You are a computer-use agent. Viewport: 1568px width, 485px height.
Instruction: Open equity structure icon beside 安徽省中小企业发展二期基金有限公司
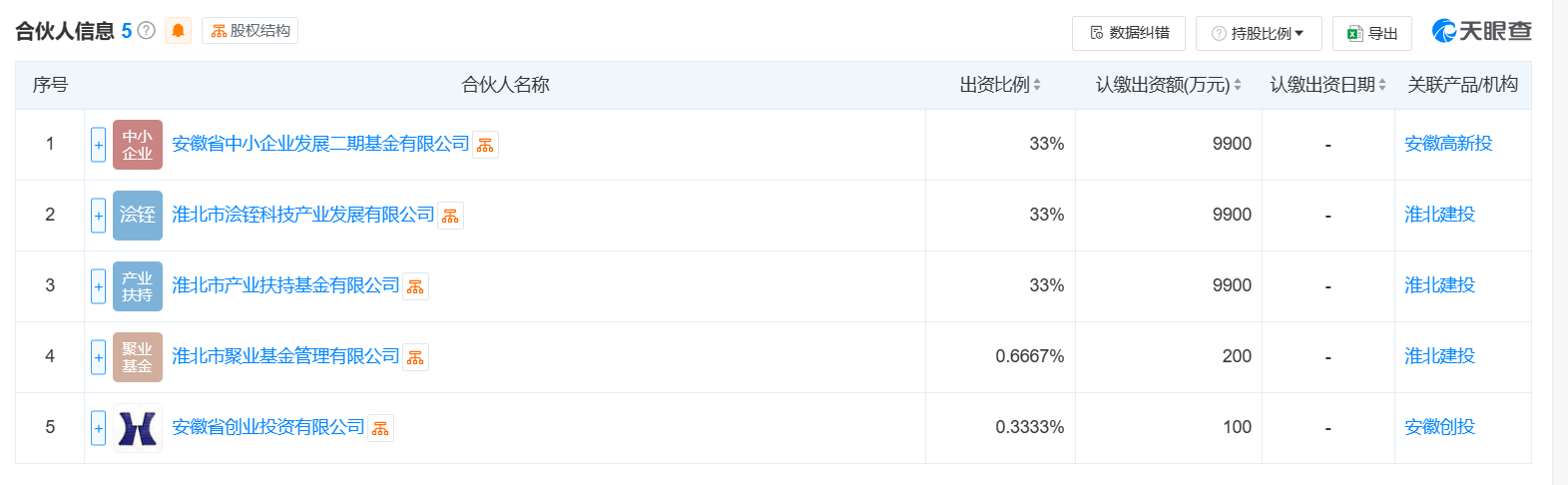pyautogui.click(x=485, y=146)
